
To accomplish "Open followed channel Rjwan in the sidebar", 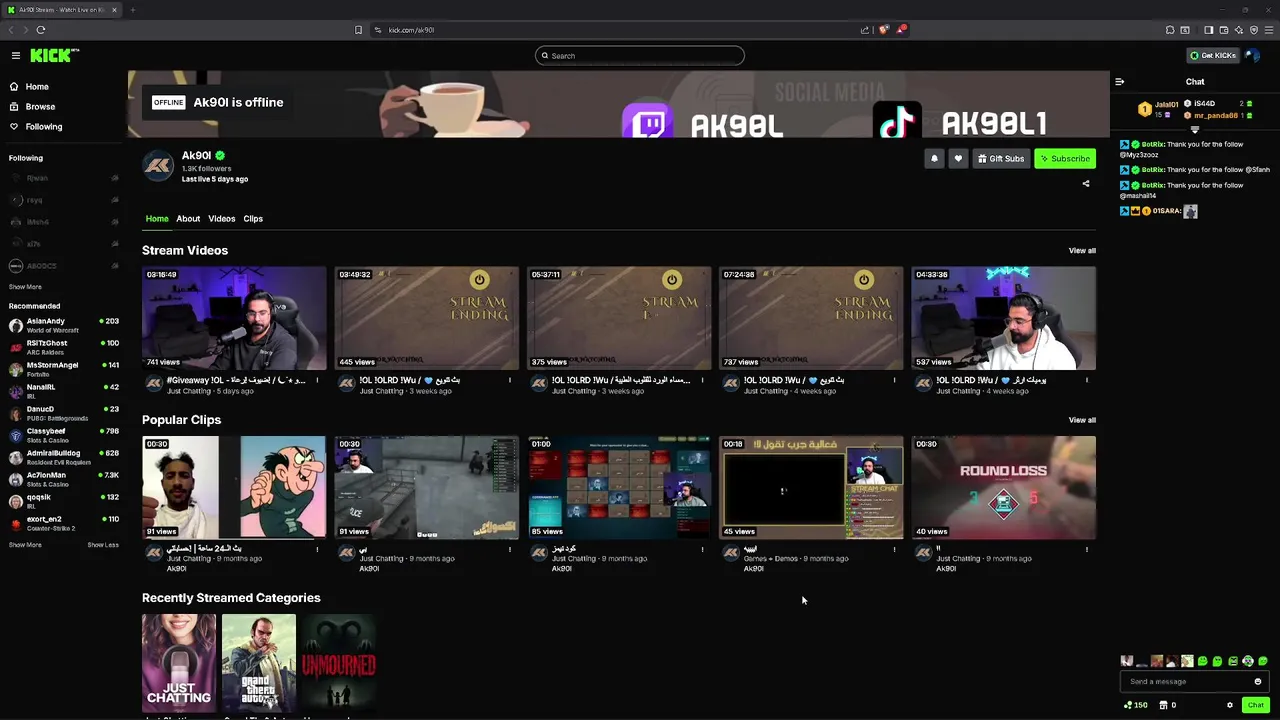I will pyautogui.click(x=64, y=178).
